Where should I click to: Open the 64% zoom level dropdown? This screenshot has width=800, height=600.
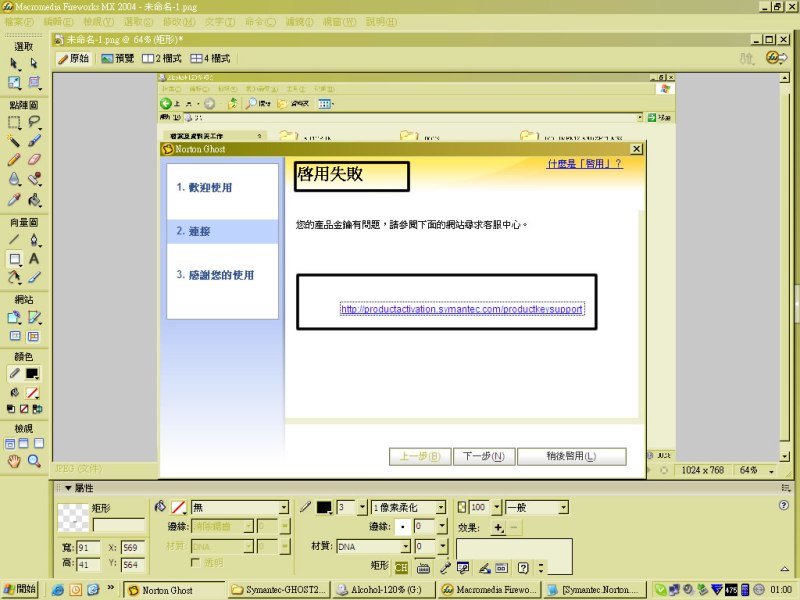click(x=771, y=471)
